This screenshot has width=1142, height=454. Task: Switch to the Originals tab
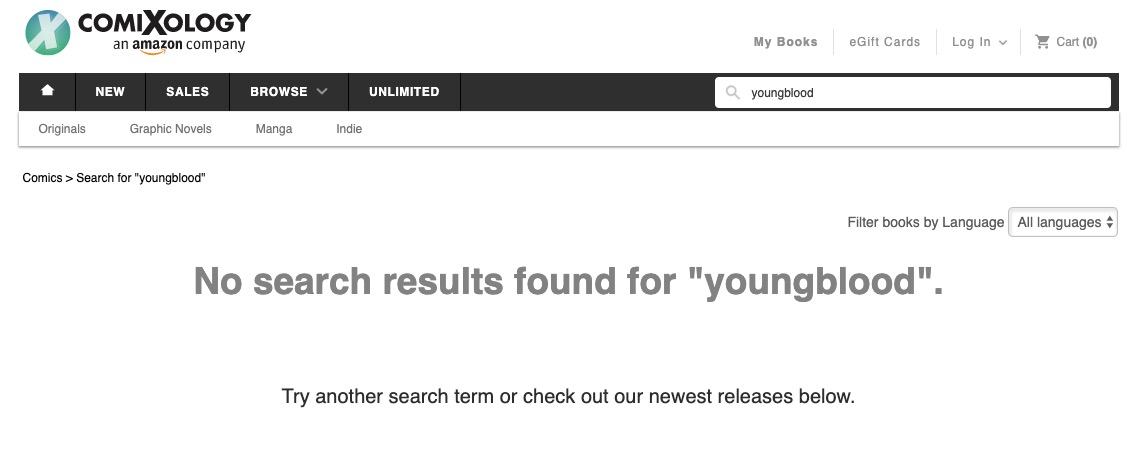click(62, 129)
